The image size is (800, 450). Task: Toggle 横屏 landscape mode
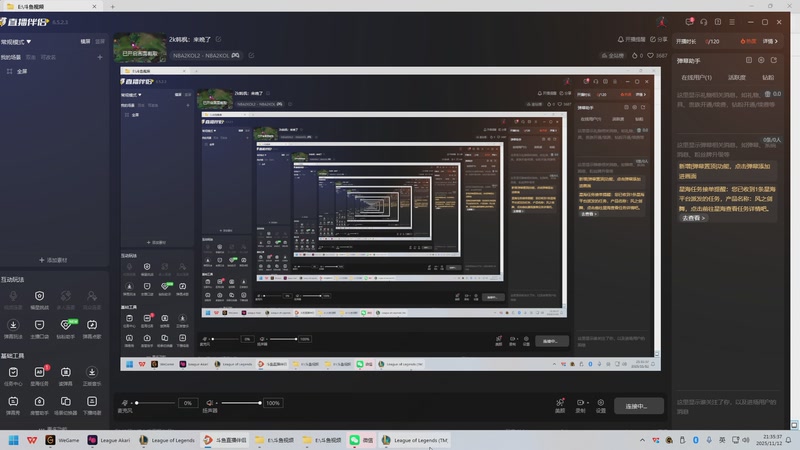85,41
